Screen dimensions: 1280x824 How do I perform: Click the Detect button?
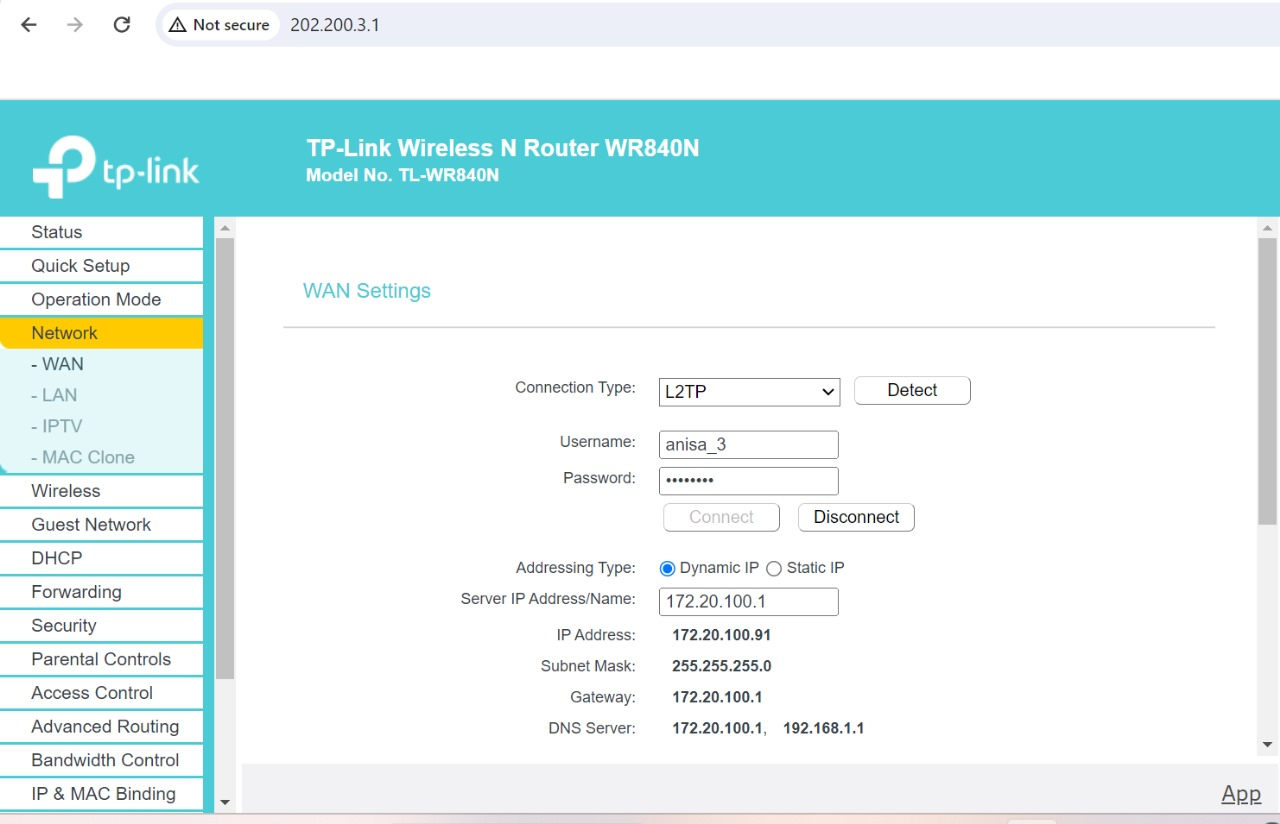point(912,390)
